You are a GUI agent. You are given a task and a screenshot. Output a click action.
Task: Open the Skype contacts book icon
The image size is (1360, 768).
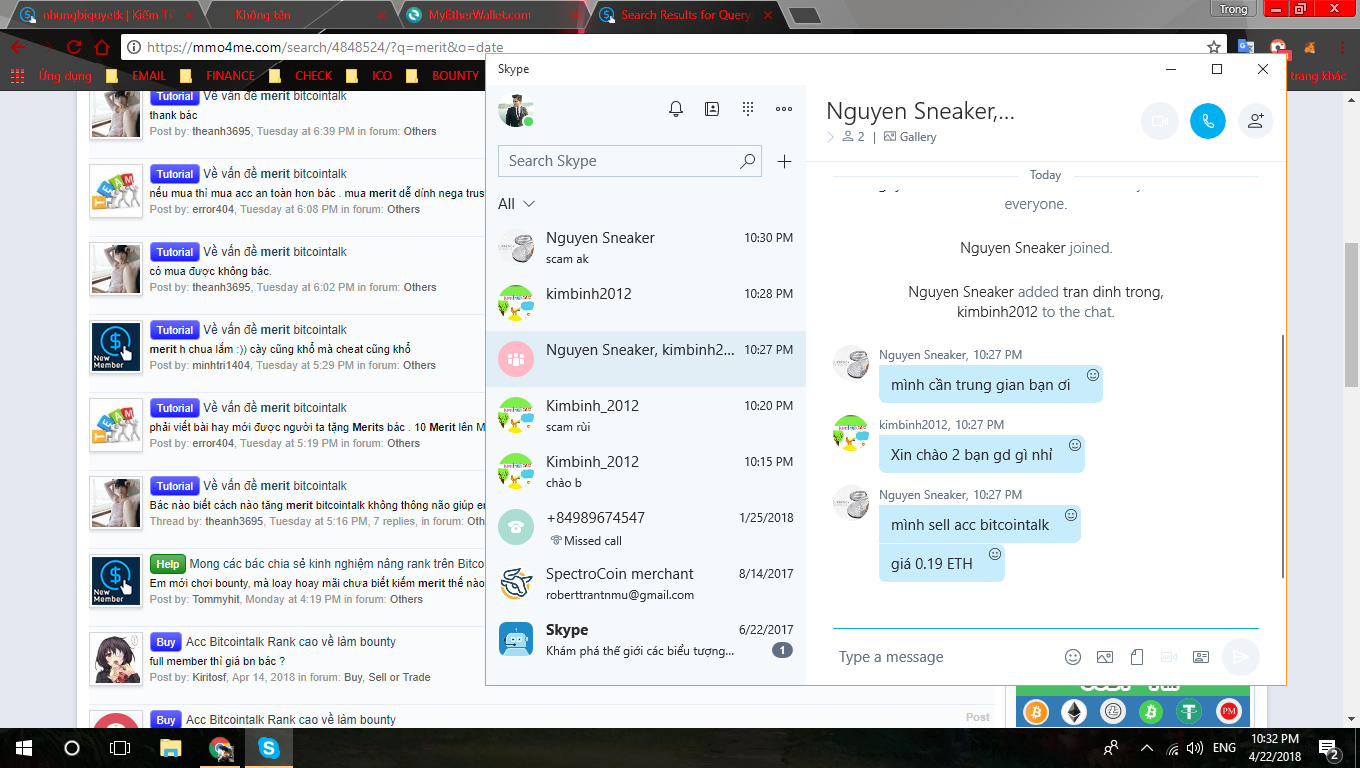point(712,109)
